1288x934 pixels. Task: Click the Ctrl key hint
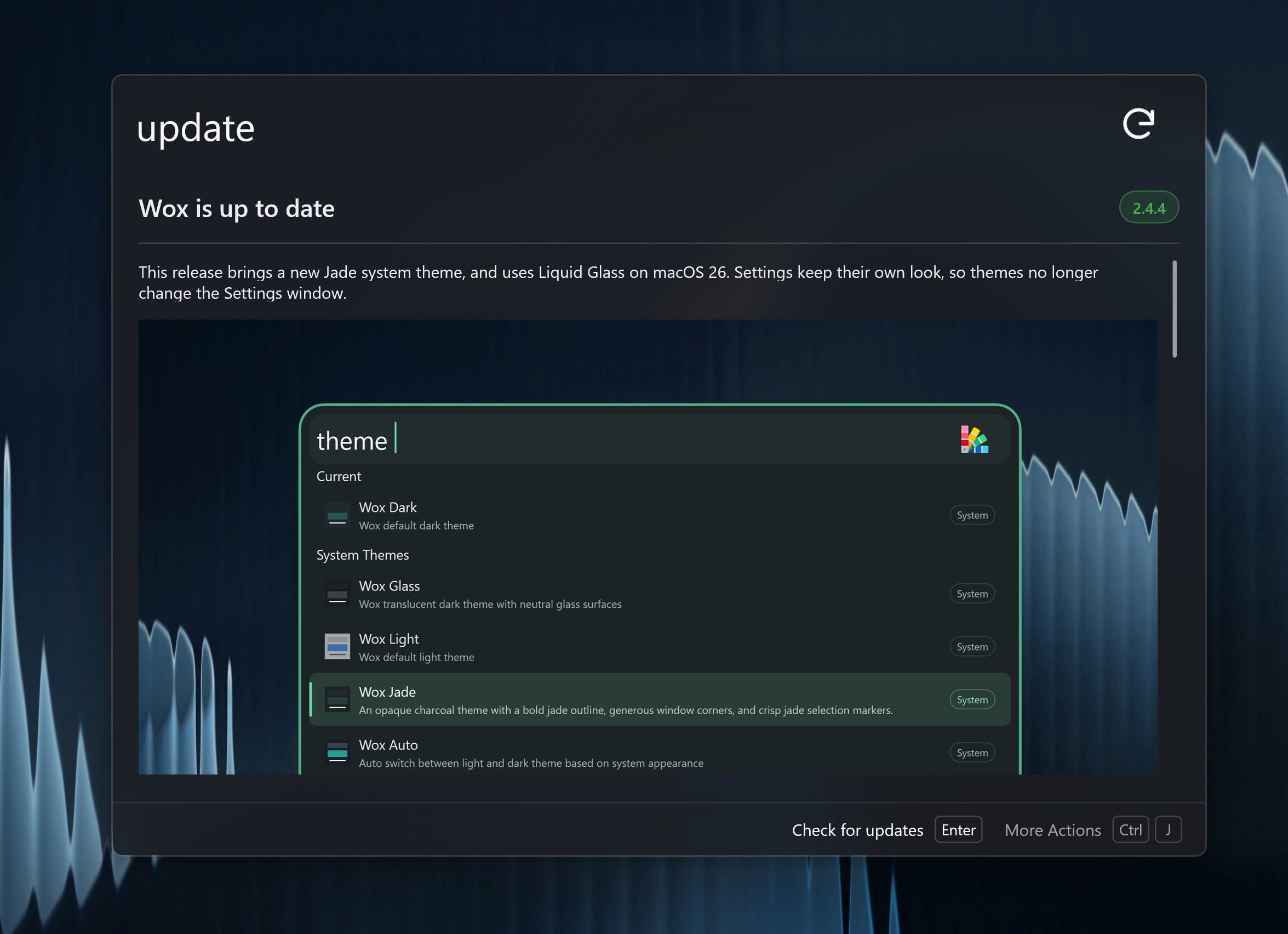[x=1131, y=830]
